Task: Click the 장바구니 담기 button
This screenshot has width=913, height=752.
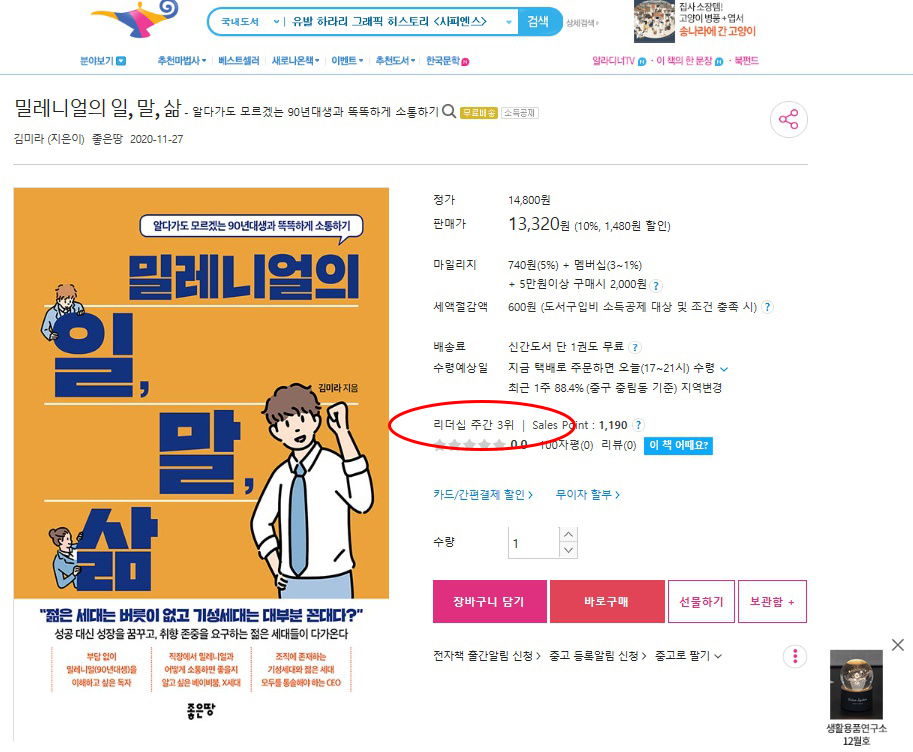Action: 490,602
